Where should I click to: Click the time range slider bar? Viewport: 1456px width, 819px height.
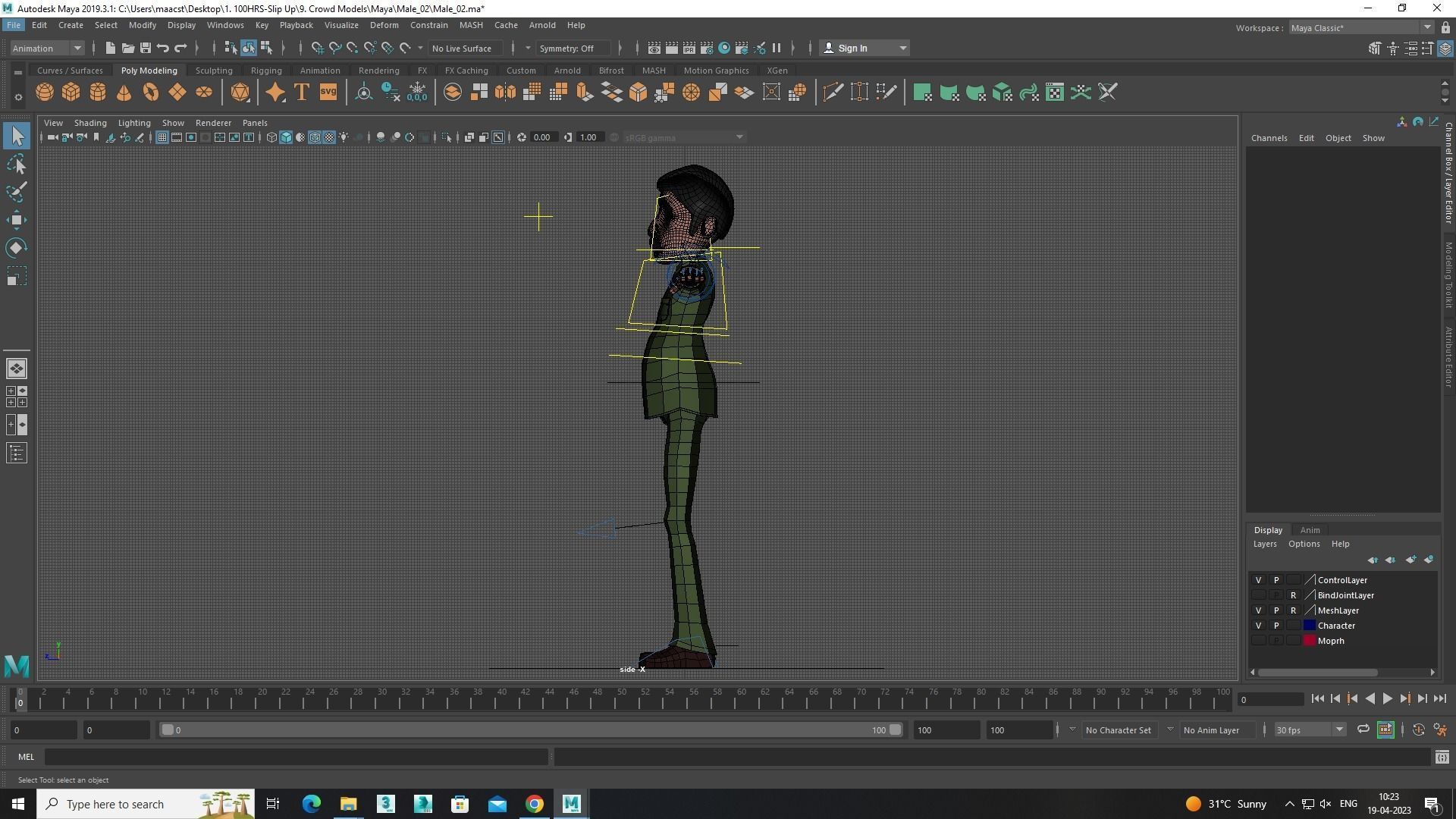pyautogui.click(x=531, y=730)
